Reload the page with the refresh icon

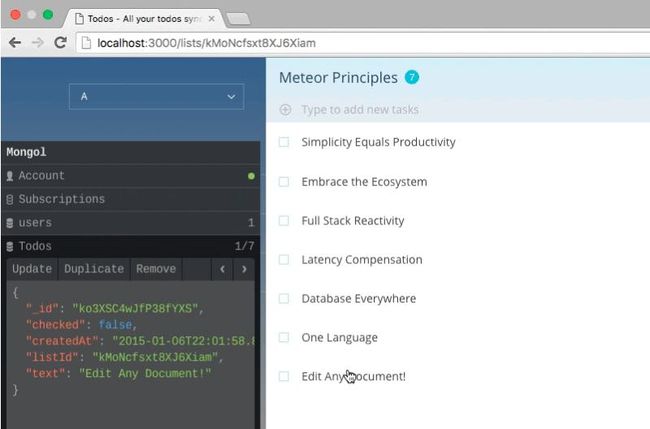coord(61,42)
